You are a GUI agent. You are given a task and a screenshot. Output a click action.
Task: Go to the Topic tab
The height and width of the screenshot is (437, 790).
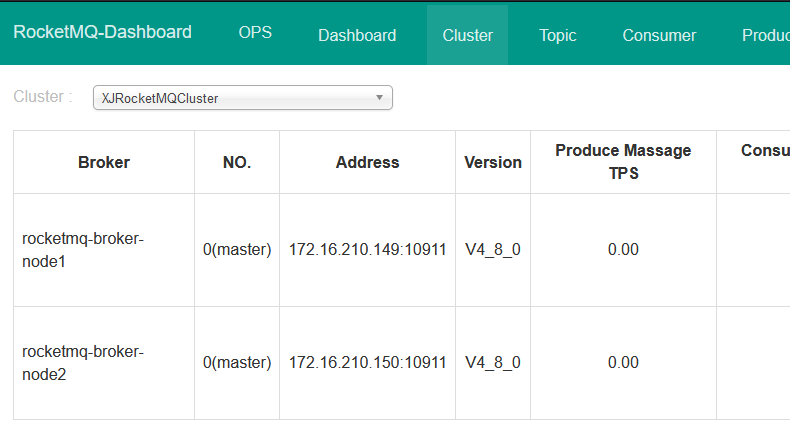(558, 35)
